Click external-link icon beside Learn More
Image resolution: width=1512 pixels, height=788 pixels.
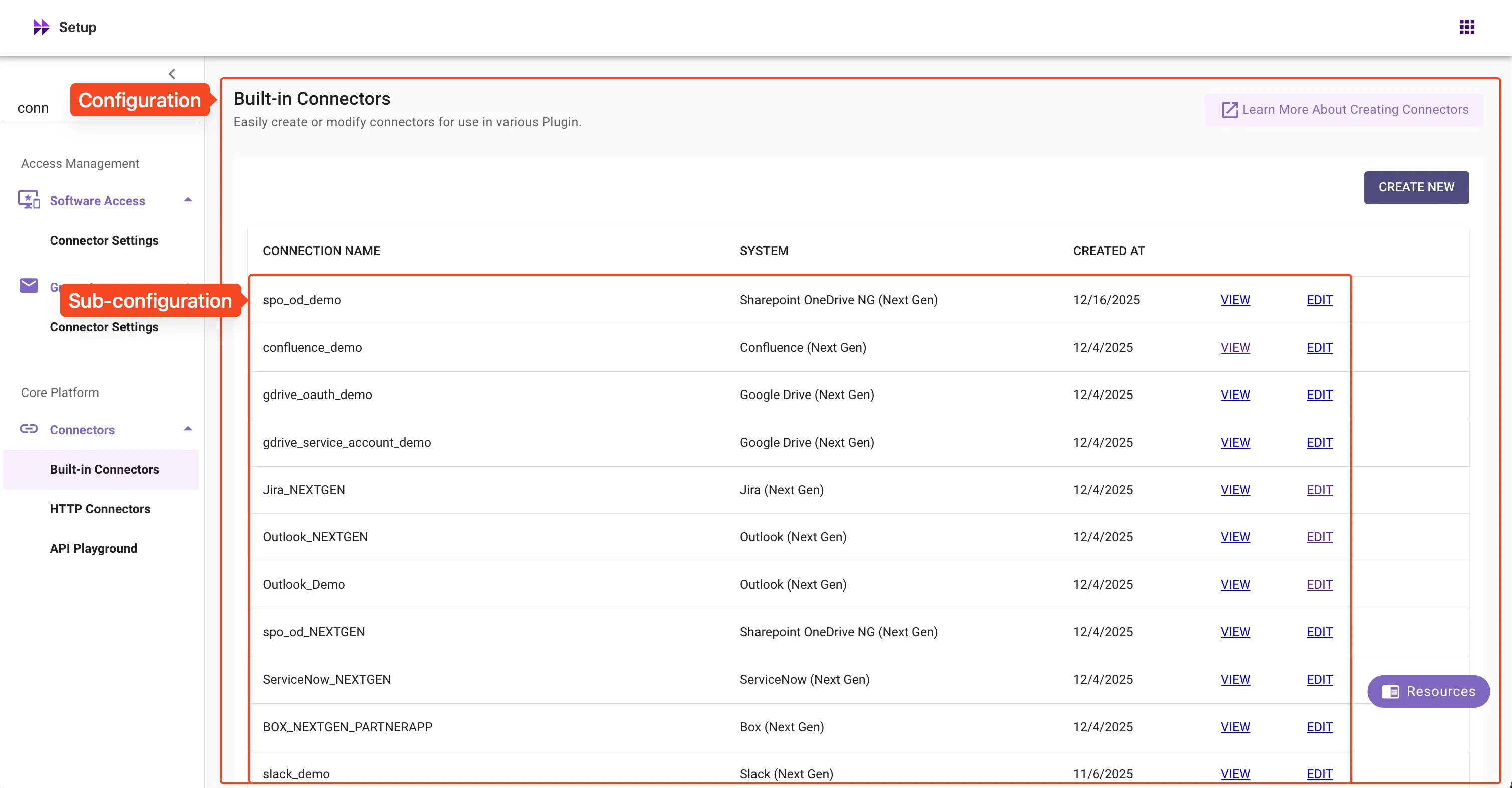(1229, 110)
